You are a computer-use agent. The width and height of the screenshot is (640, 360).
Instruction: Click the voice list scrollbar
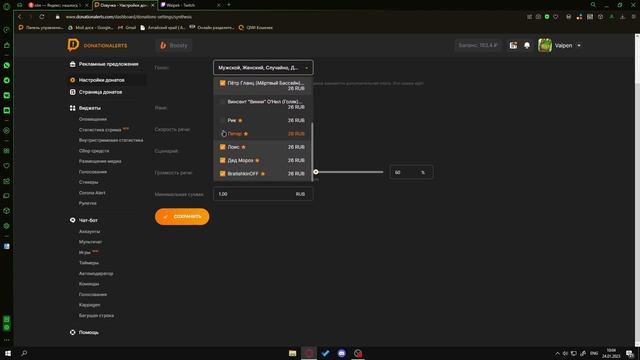pos(312,151)
